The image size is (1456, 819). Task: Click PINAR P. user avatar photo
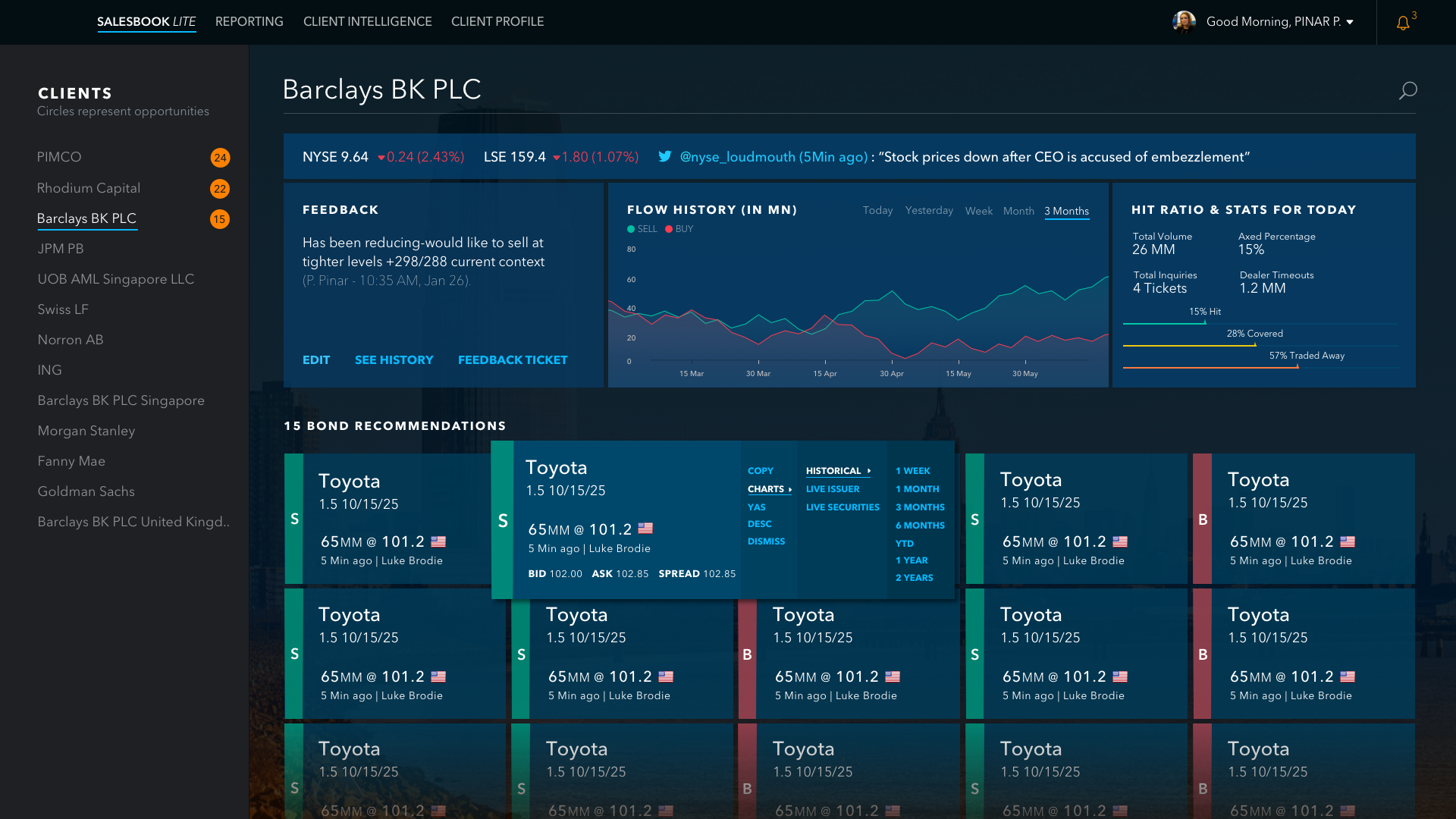click(1184, 22)
